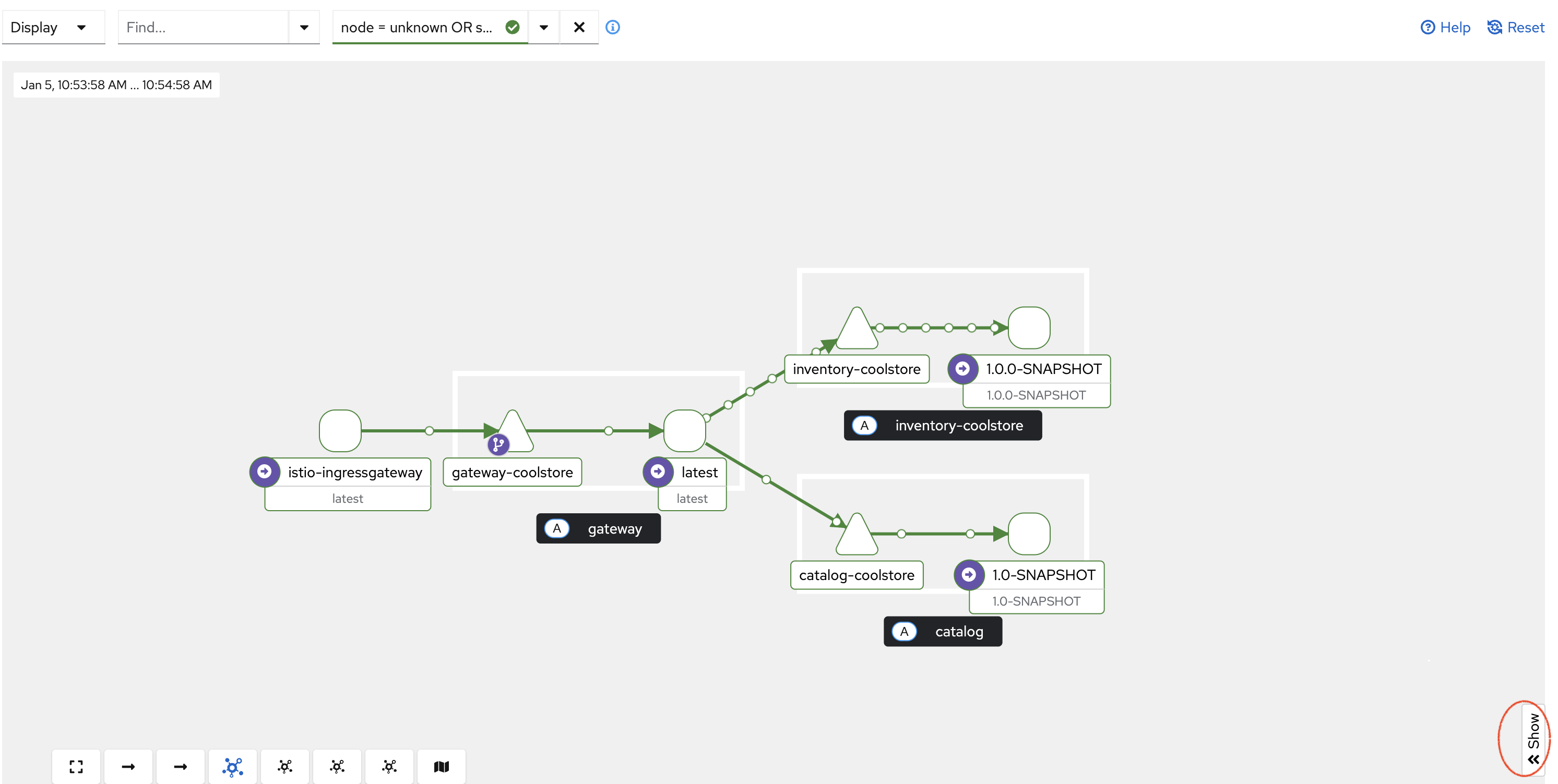Screen dimensions: 1558x784
Task: Click the Reset icon at top right
Action: click(x=1494, y=27)
